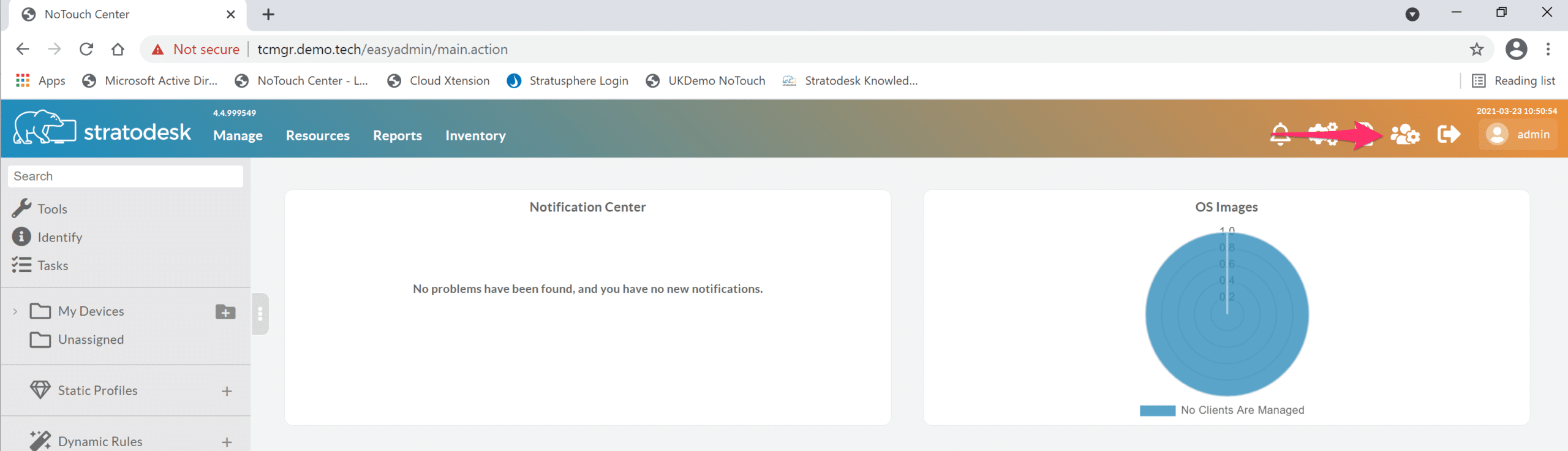This screenshot has height=451, width=1568.
Task: Add a new Dynamic Rule with plus
Action: point(227,442)
